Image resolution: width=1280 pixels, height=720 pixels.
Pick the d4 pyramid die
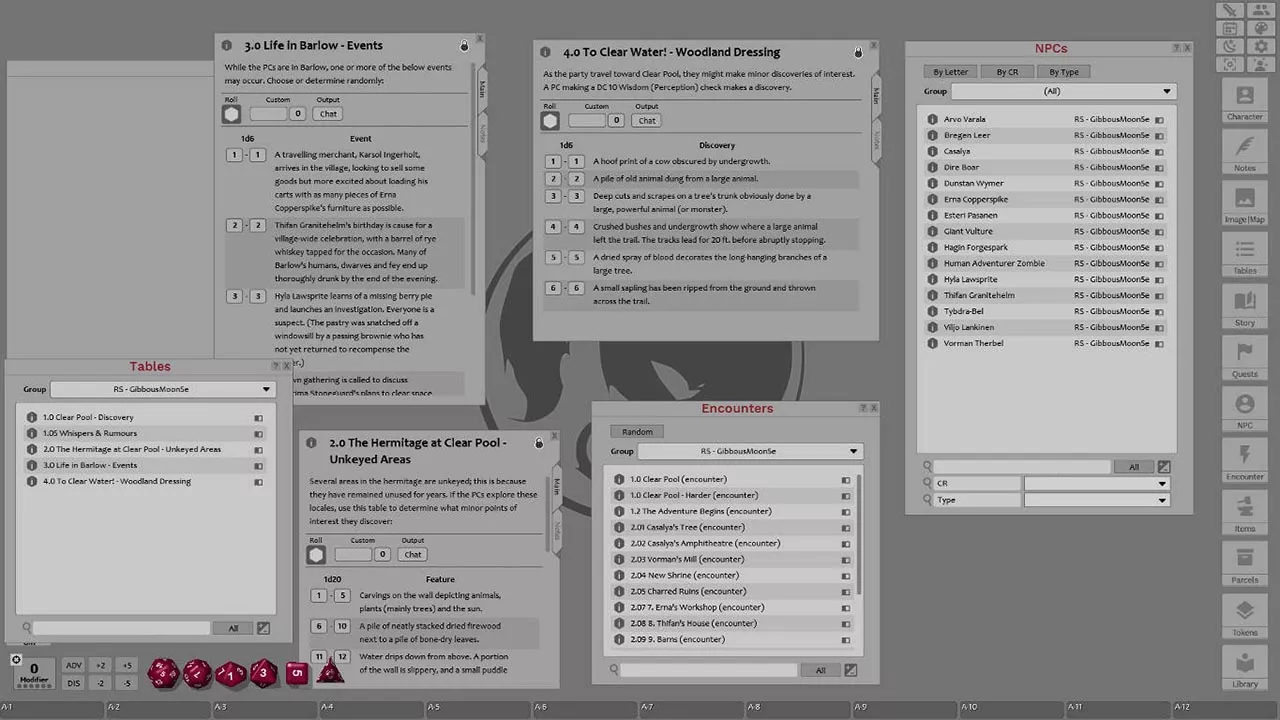point(330,671)
